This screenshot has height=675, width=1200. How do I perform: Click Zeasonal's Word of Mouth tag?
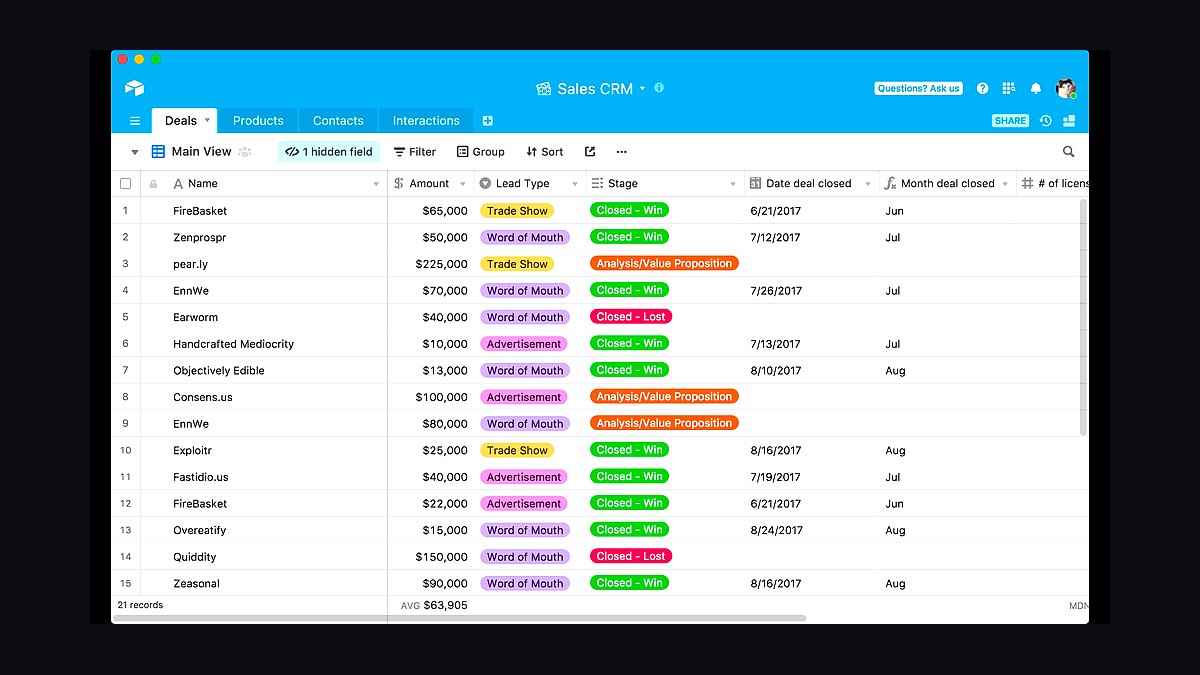(525, 583)
